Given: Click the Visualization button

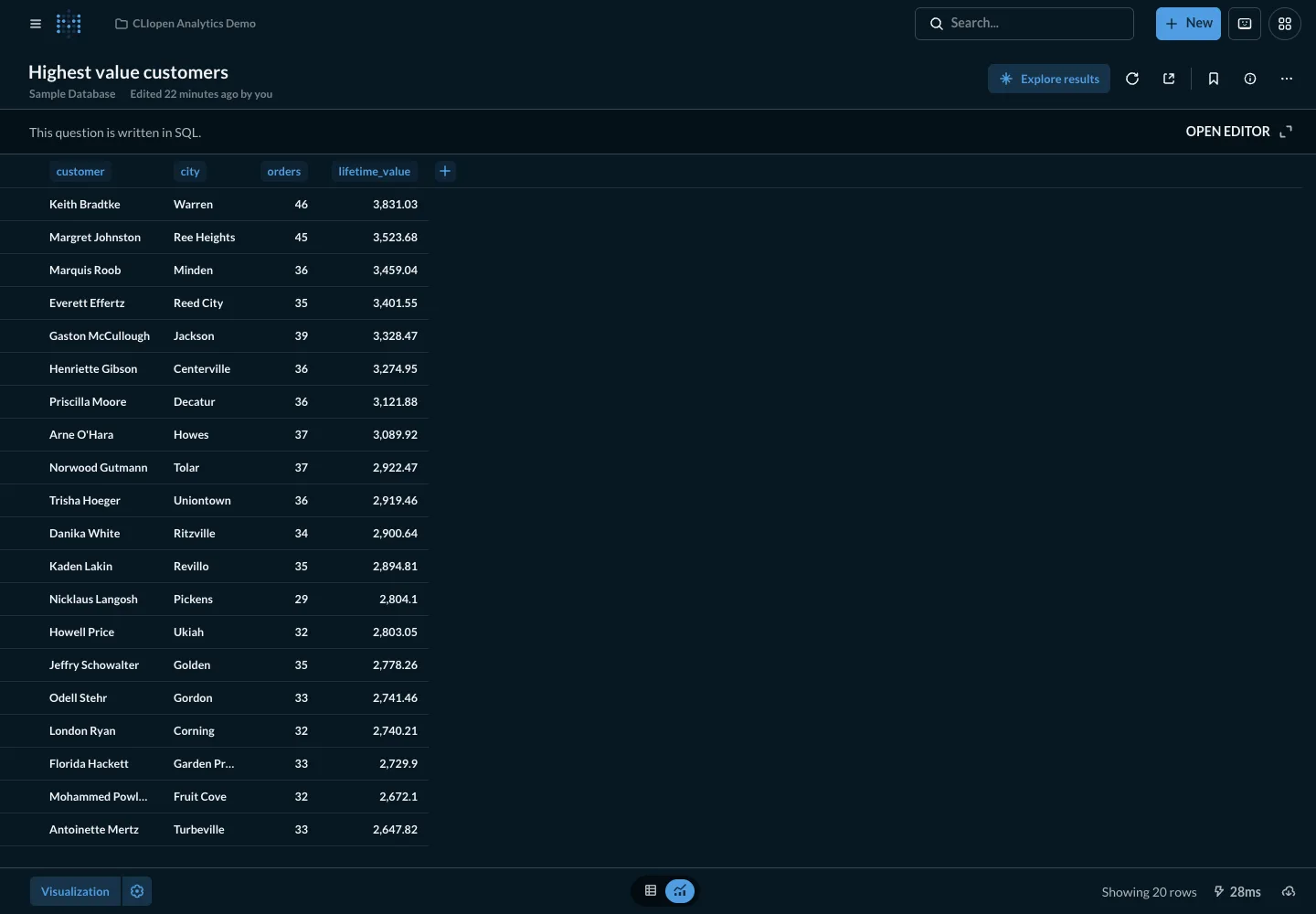Looking at the screenshot, I should [x=75, y=891].
